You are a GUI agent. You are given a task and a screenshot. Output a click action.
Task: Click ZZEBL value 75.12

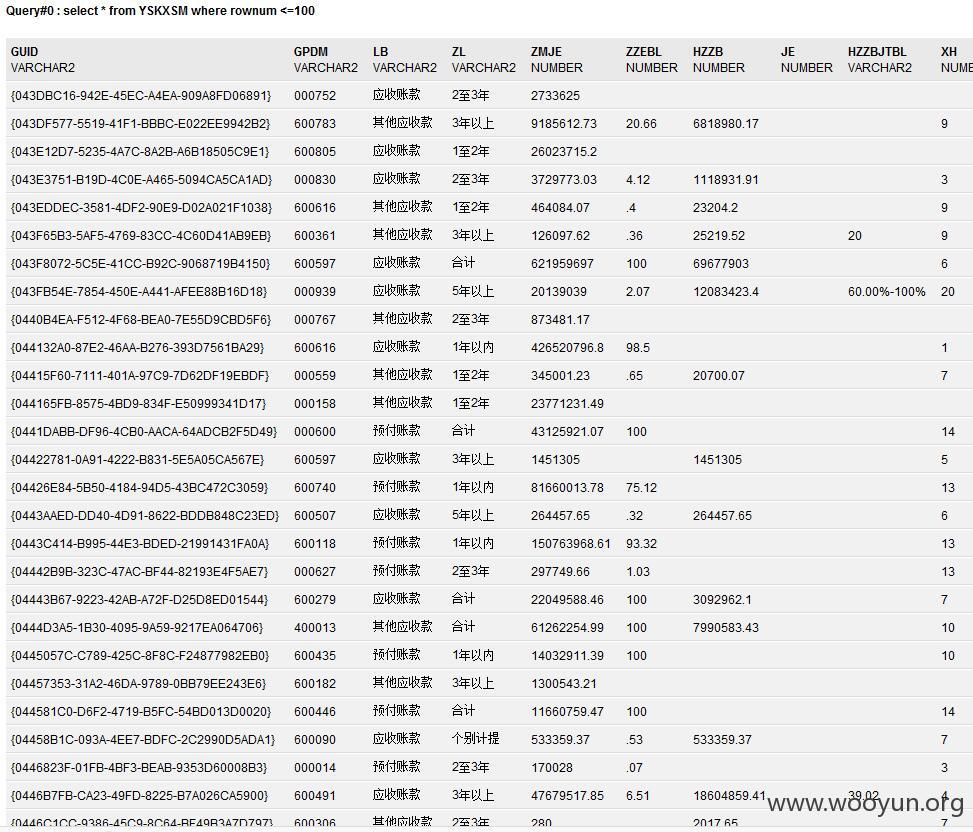point(641,488)
